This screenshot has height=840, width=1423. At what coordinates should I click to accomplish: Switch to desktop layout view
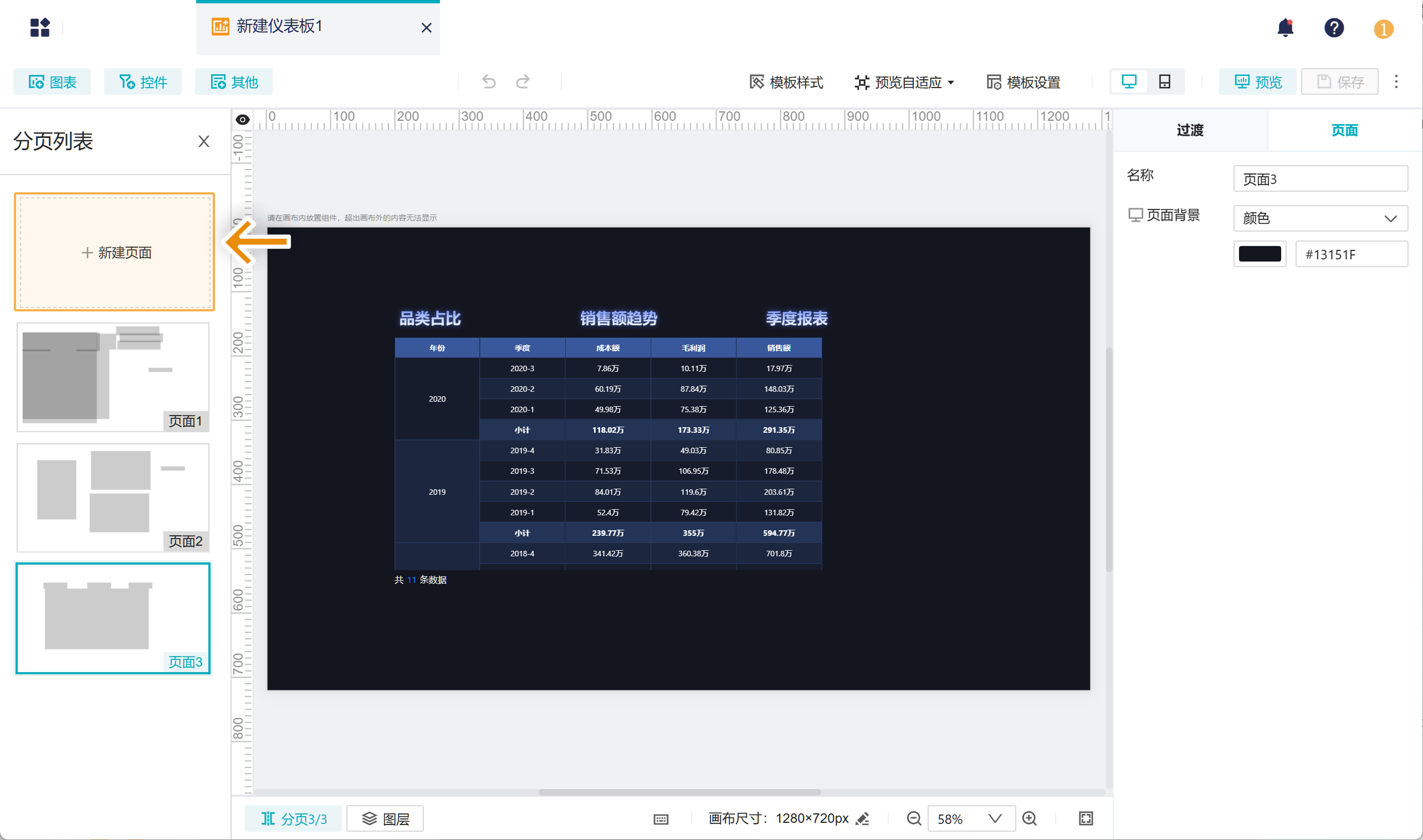coord(1129,82)
